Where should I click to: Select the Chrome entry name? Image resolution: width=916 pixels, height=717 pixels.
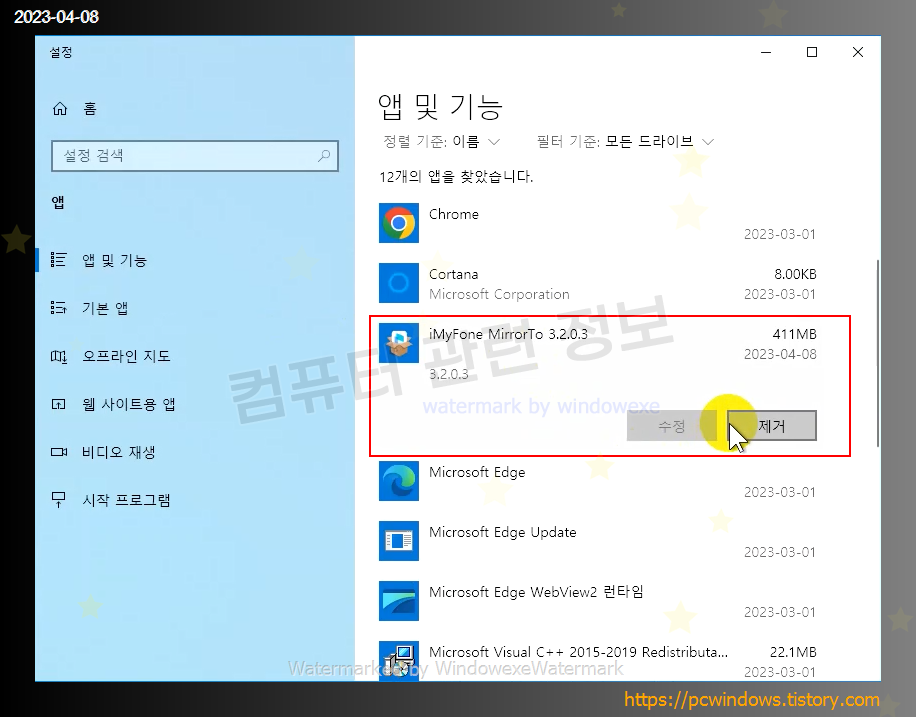(x=453, y=214)
